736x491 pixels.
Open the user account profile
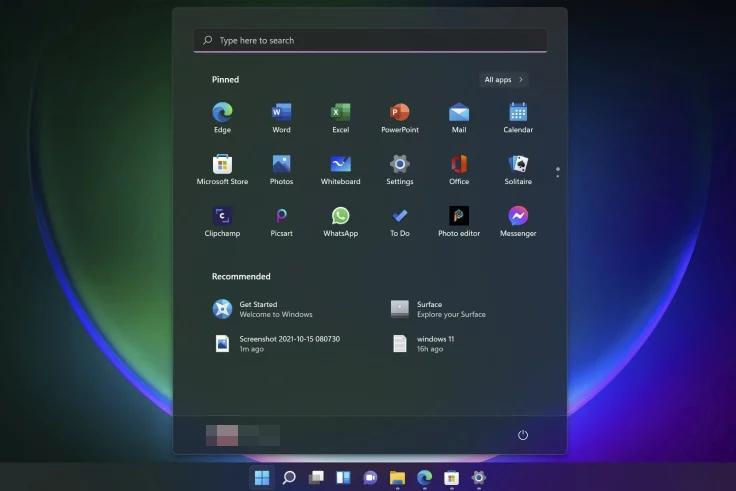(x=243, y=435)
